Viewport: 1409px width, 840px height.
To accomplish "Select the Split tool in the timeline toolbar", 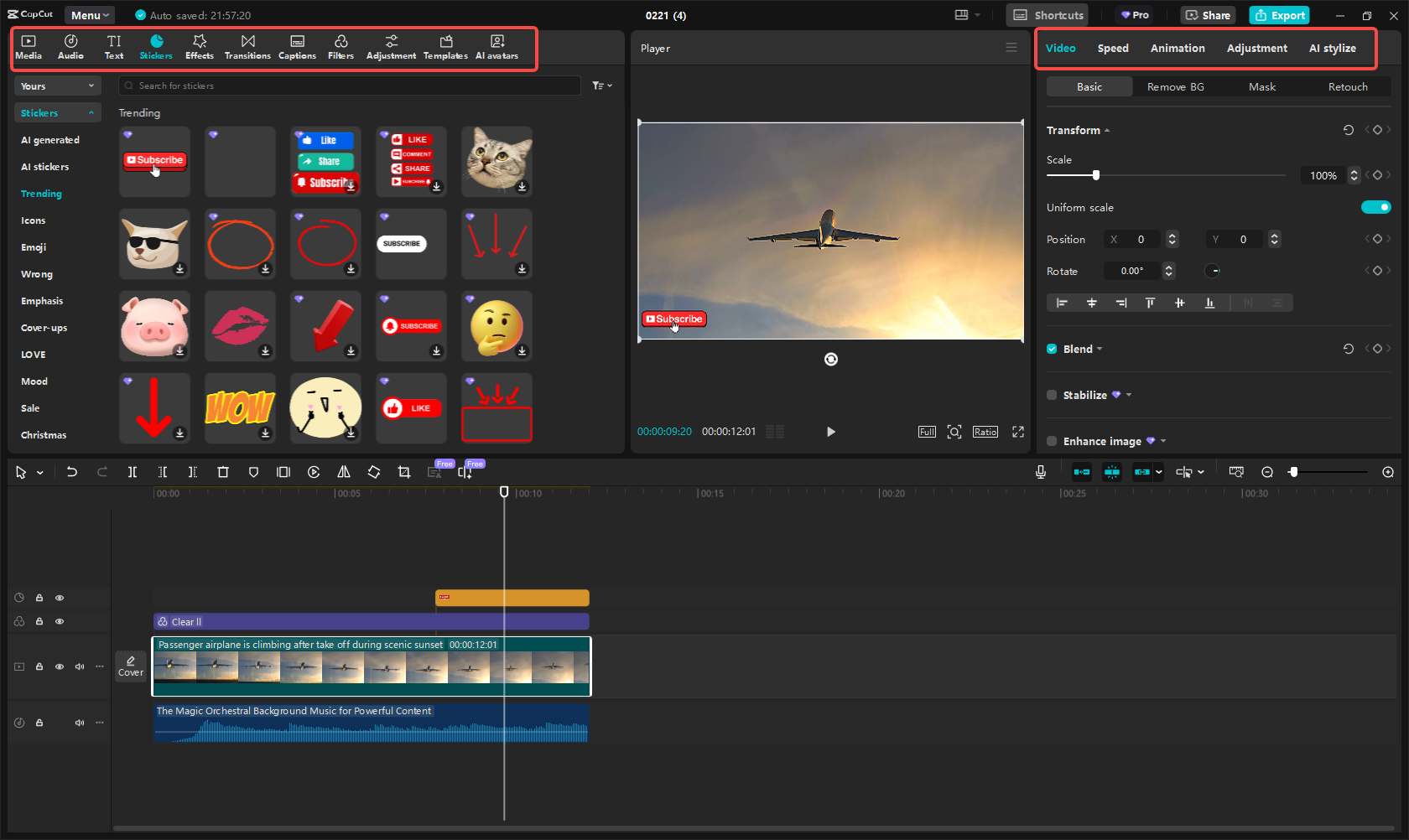I will 133,472.
